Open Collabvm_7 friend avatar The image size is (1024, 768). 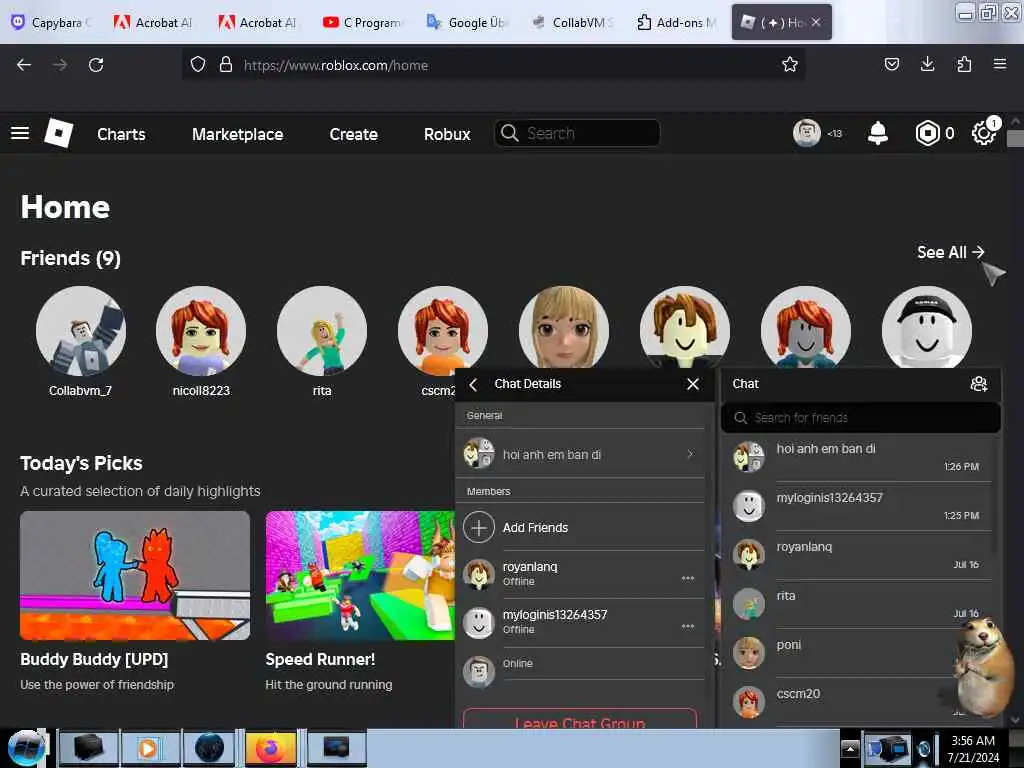point(81,330)
